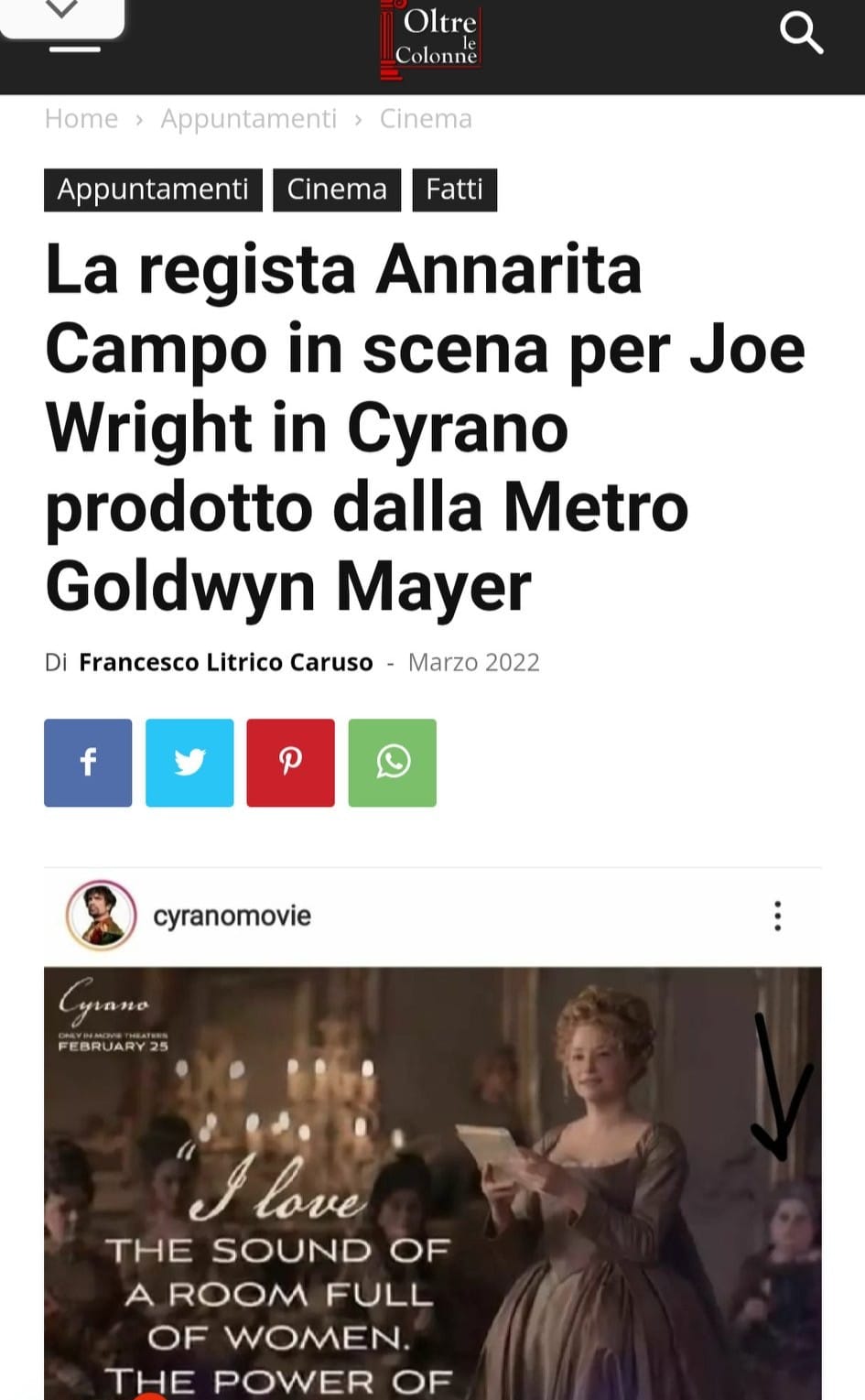Open the three-dot options on cyranomovie post

[777, 916]
